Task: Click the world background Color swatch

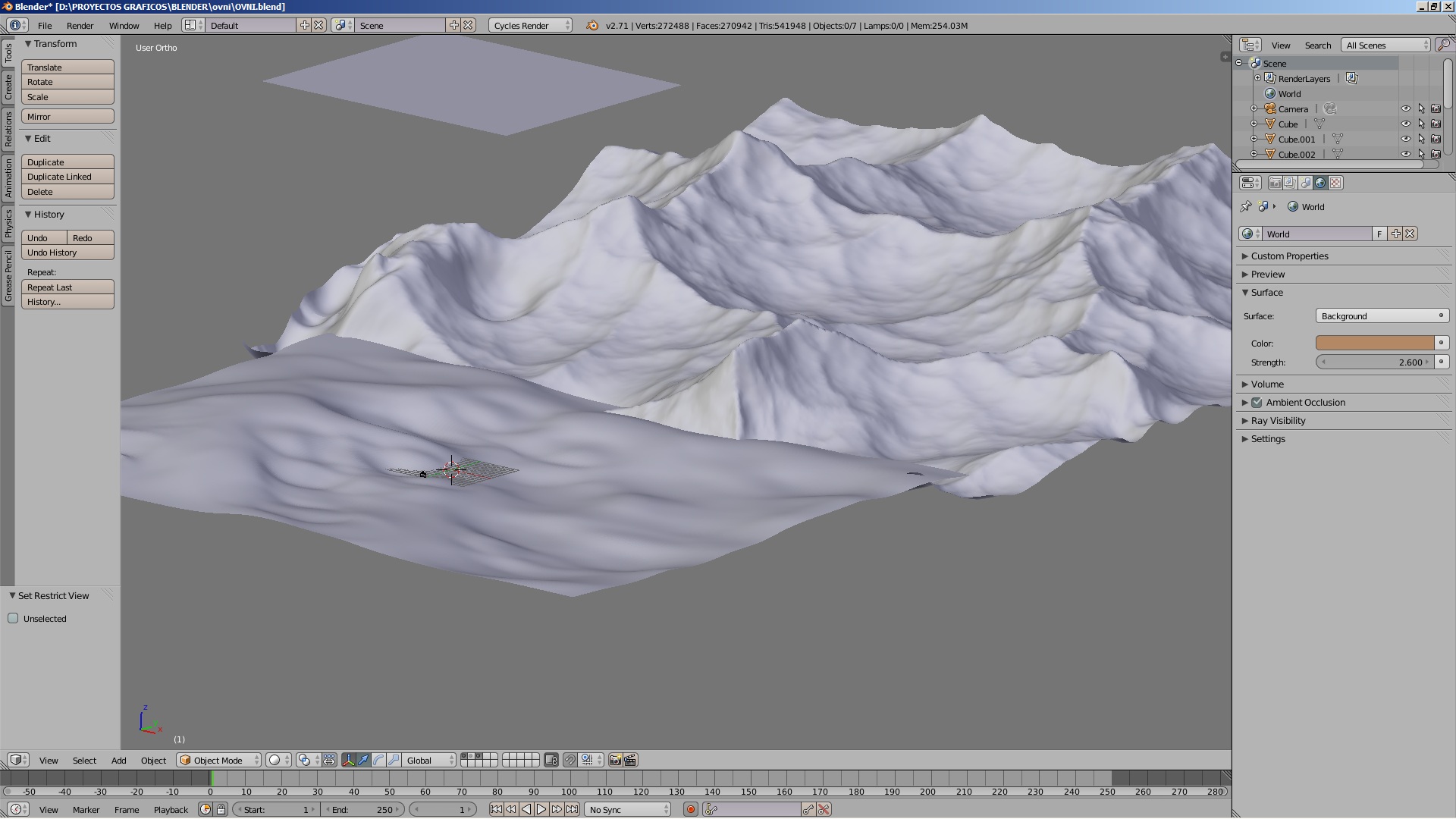Action: pyautogui.click(x=1374, y=343)
